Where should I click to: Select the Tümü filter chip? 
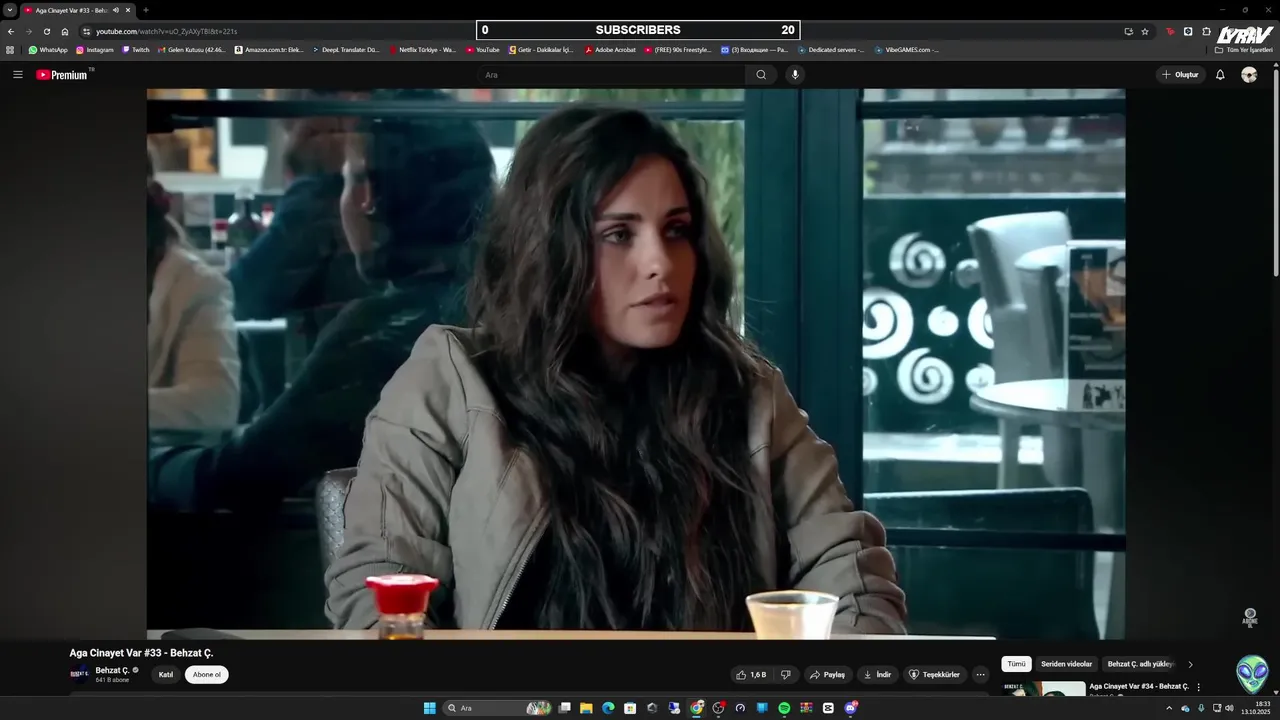click(1016, 664)
